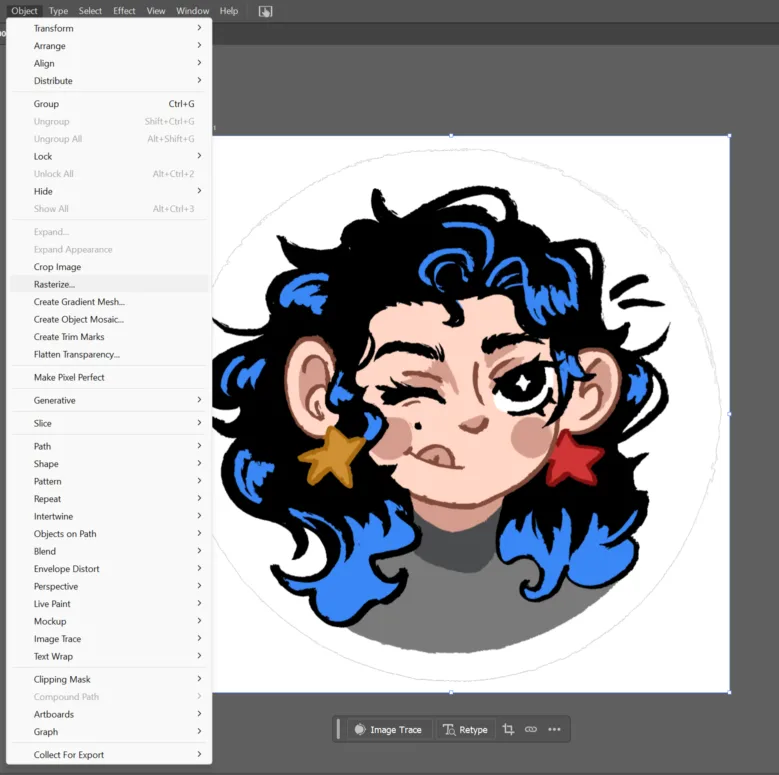Click the link icon in the contextual bar
This screenshot has height=775, width=779.
pos(531,729)
